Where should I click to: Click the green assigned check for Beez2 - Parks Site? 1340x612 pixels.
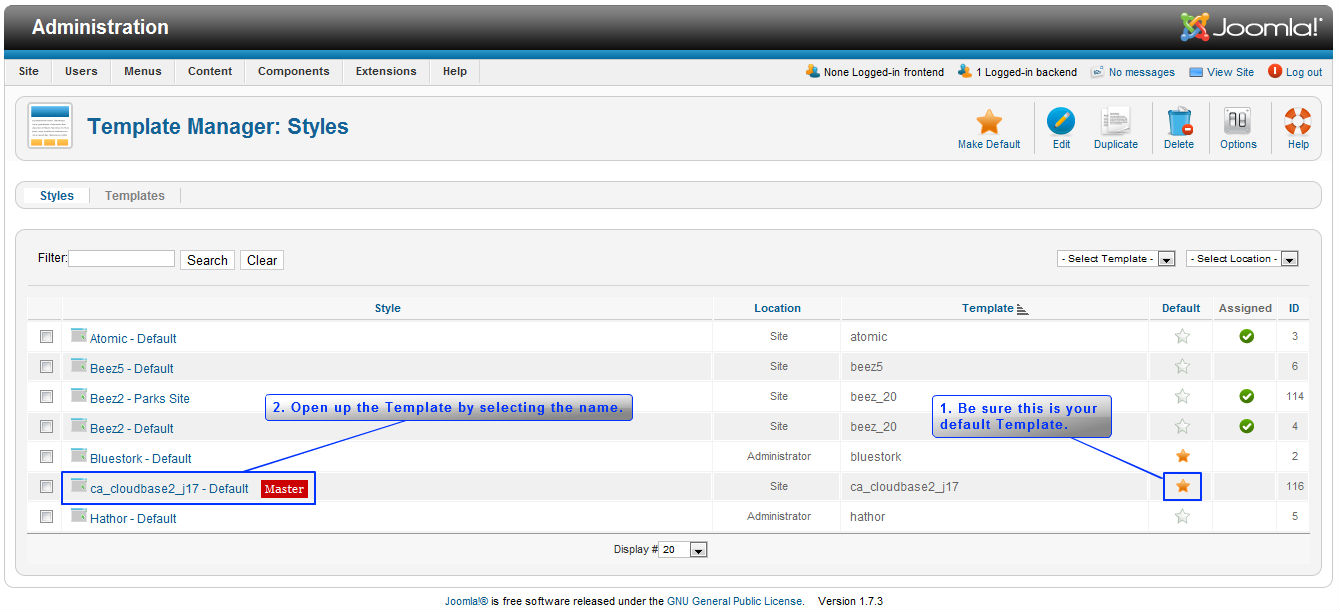(1246, 396)
